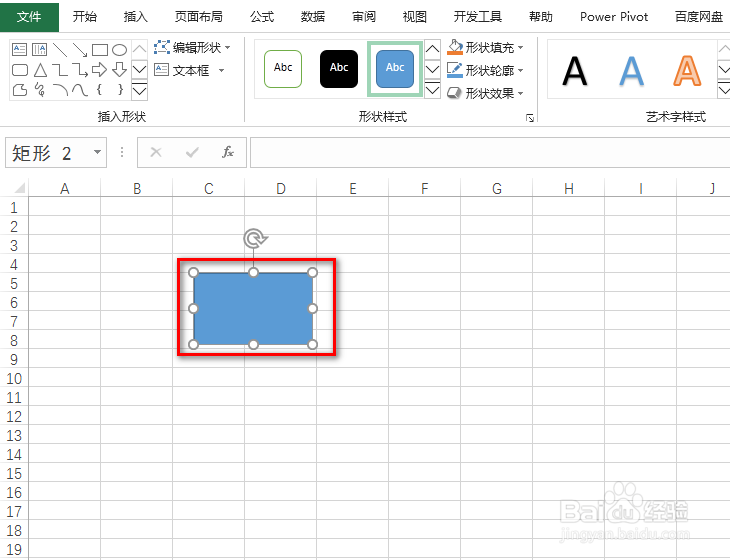Apply the blue WordArt style A
Image resolution: width=730 pixels, height=560 pixels.
631,71
